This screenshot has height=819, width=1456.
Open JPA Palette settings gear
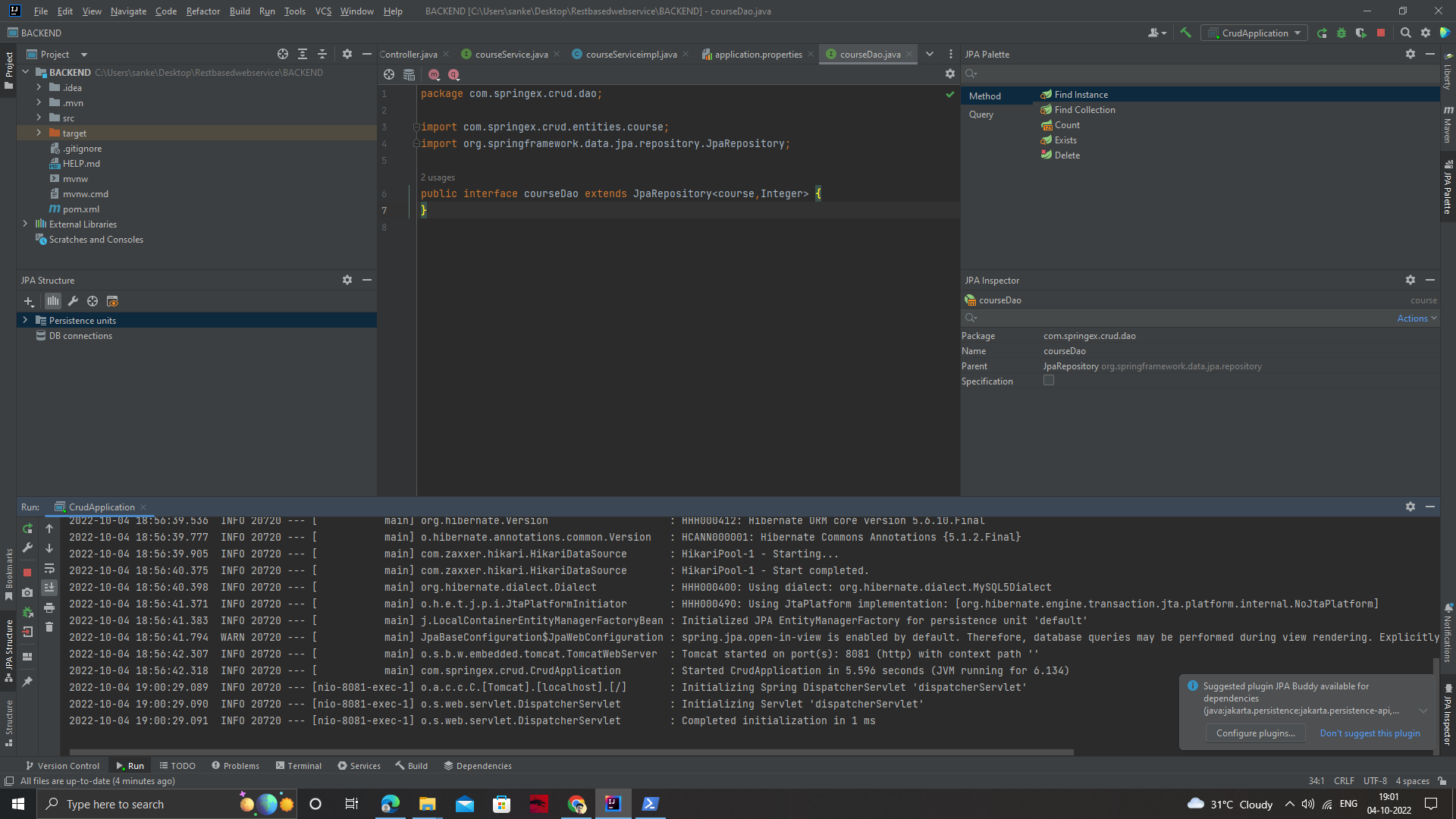1410,54
